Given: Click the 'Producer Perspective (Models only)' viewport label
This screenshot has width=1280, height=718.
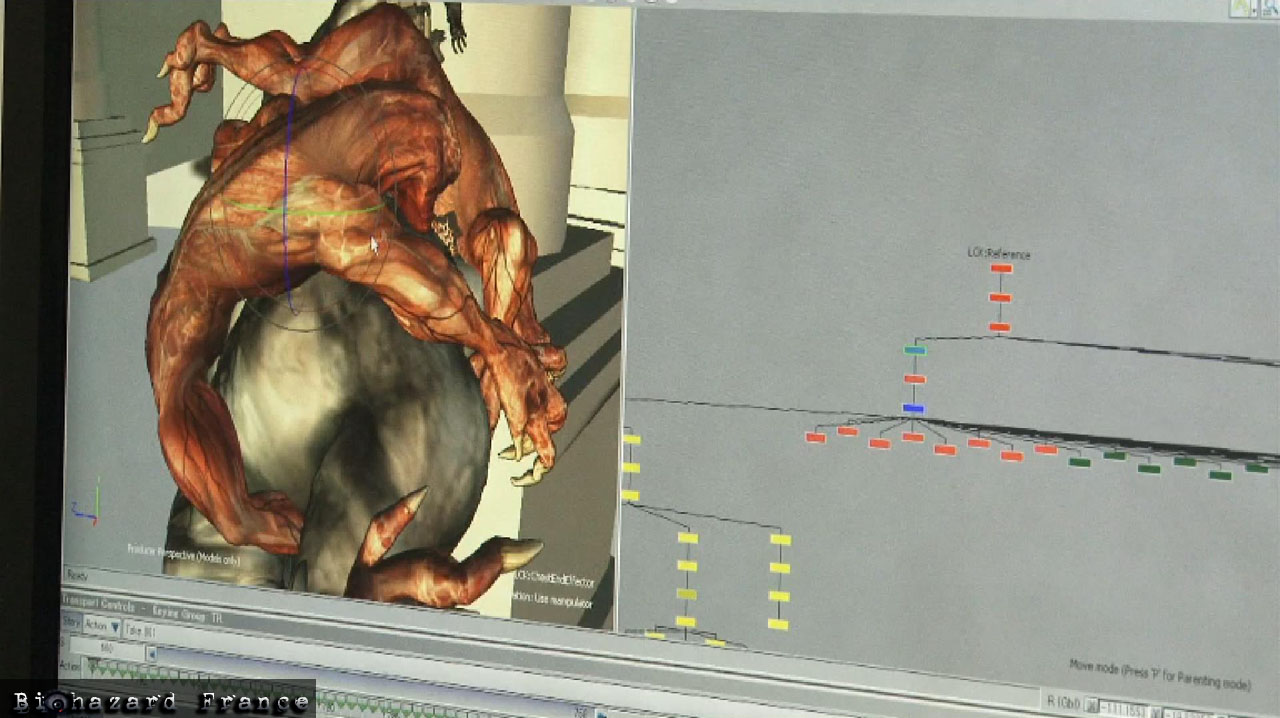Looking at the screenshot, I should click(183, 554).
